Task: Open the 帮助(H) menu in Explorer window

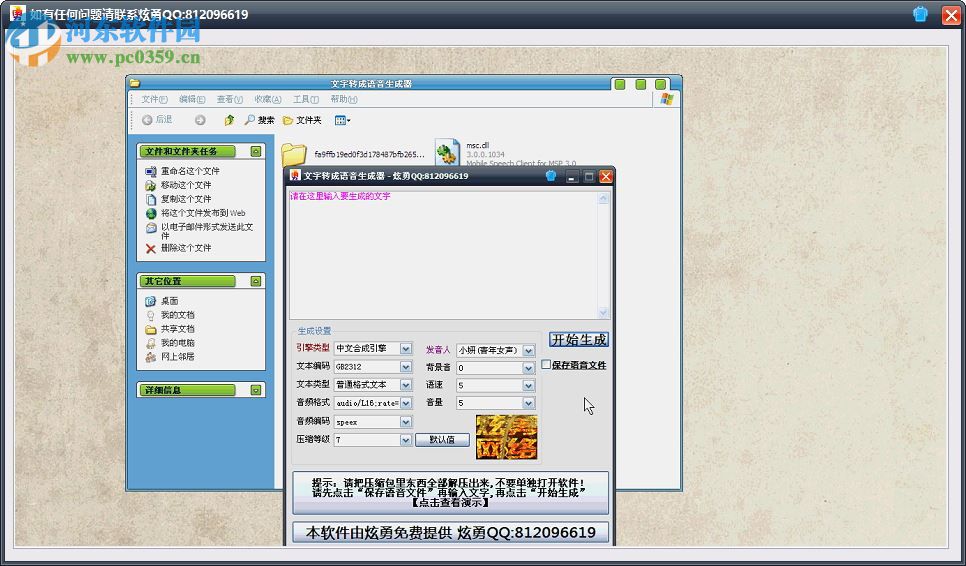Action: point(344,99)
